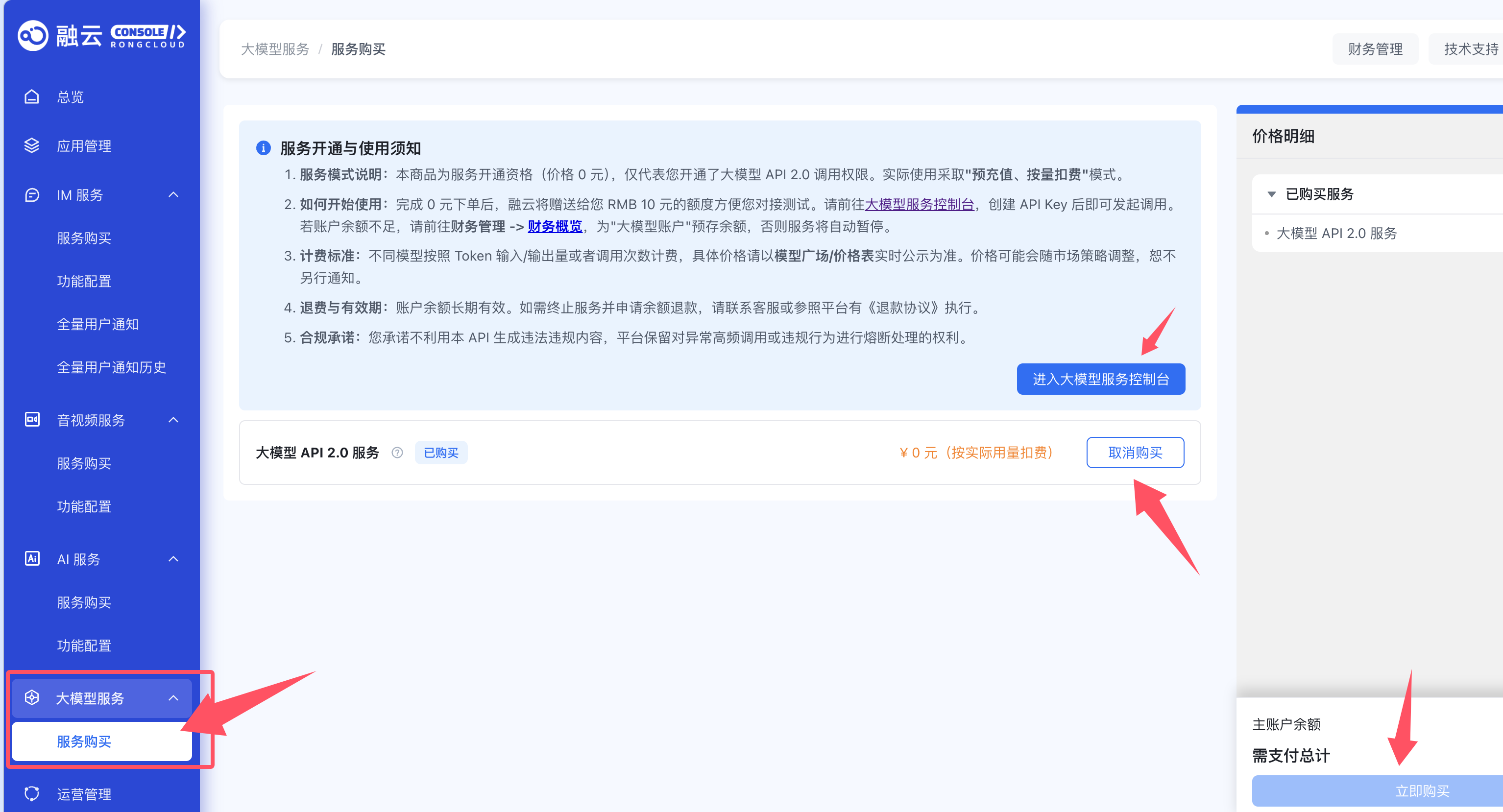The width and height of the screenshot is (1503, 812).
Task: Collapse the IM 服务 menu chevron
Action: pos(173,195)
